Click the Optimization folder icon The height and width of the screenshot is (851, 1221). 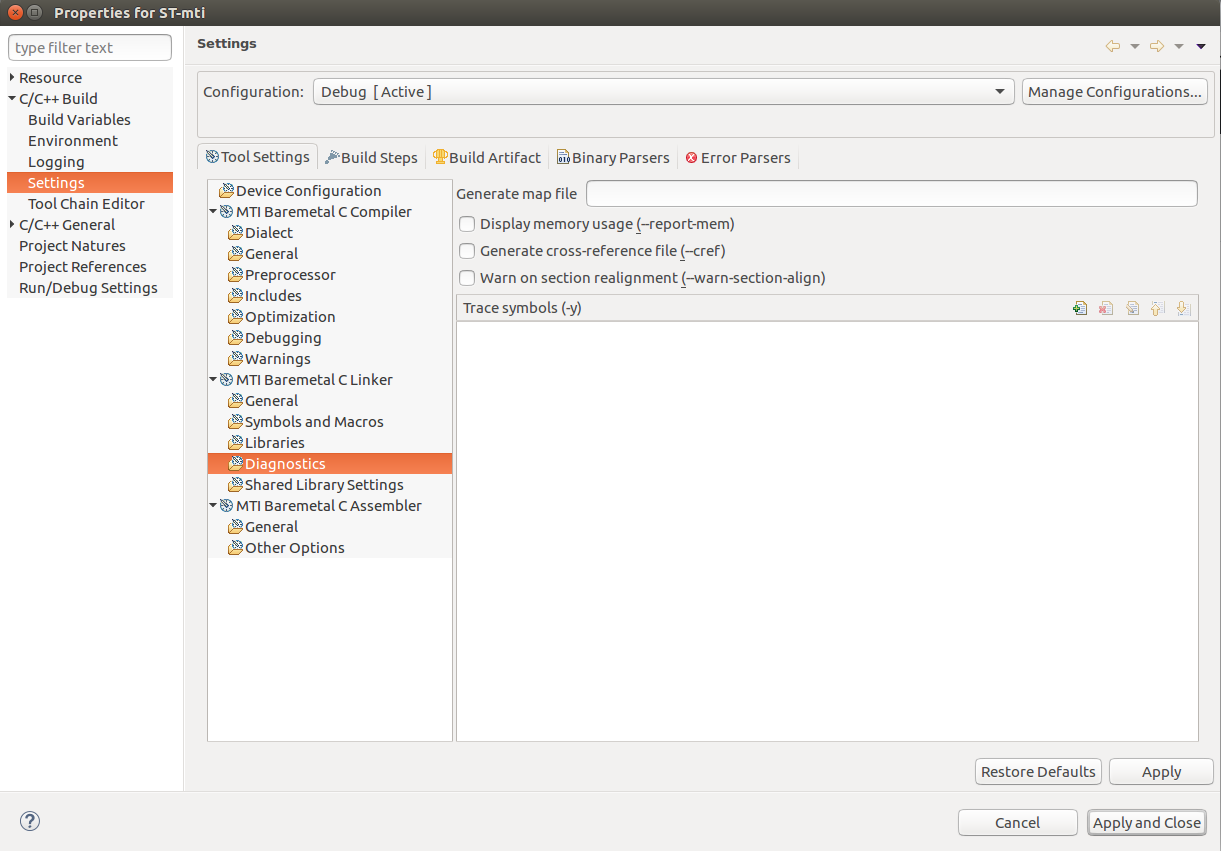pyautogui.click(x=235, y=317)
